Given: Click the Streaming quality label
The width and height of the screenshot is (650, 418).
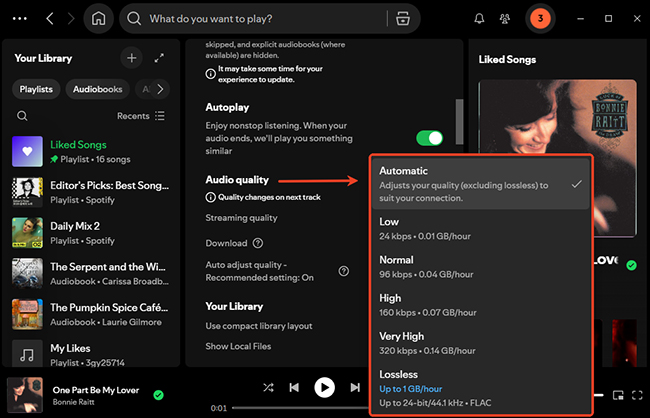Looking at the screenshot, I should 241,218.
